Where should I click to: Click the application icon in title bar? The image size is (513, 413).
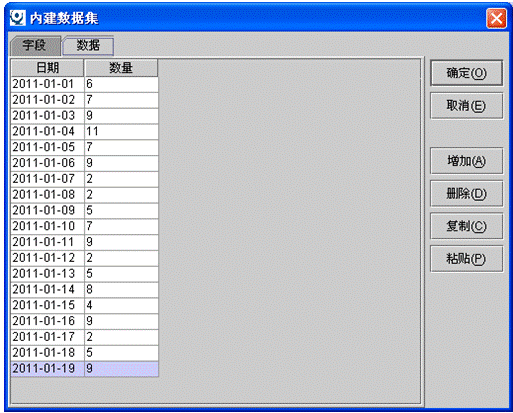pos(17,18)
